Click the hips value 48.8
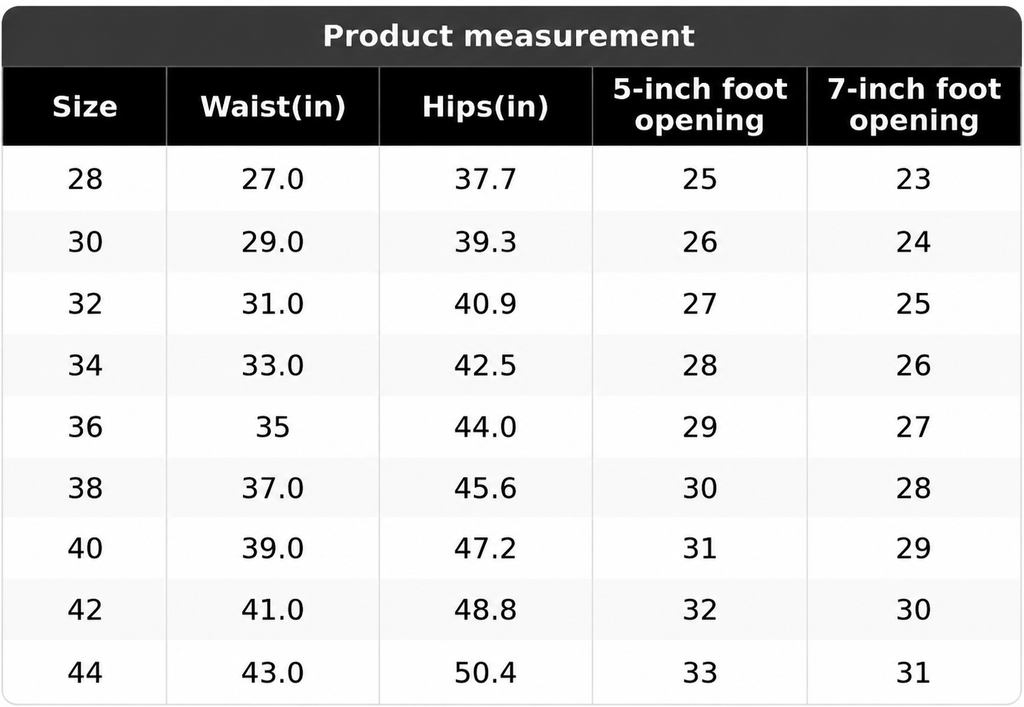Image resolution: width=1024 pixels, height=707 pixels. (485, 610)
